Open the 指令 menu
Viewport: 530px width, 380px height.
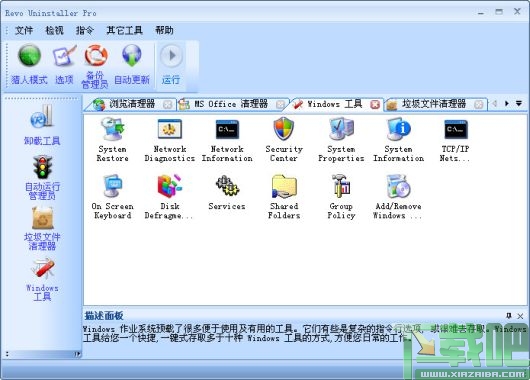[x=85, y=30]
